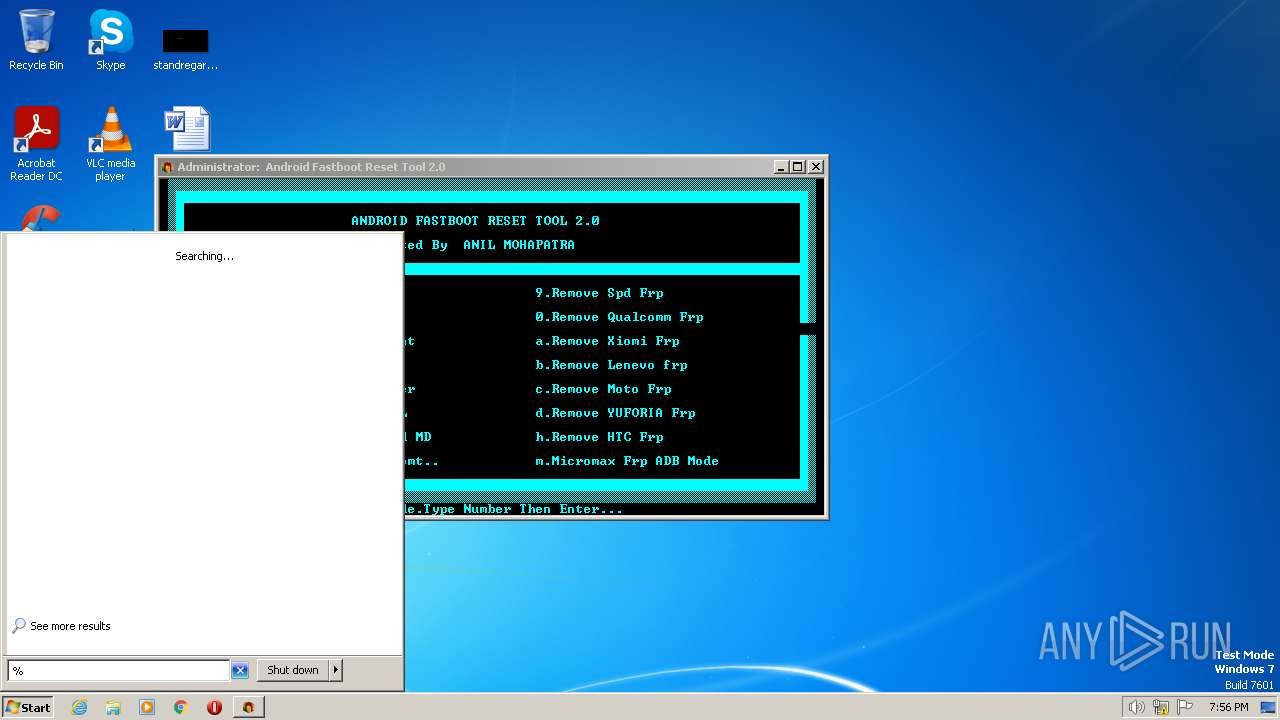This screenshot has height=720, width=1280.
Task: Launch Windows Media Player taskbar icon
Action: coord(147,707)
